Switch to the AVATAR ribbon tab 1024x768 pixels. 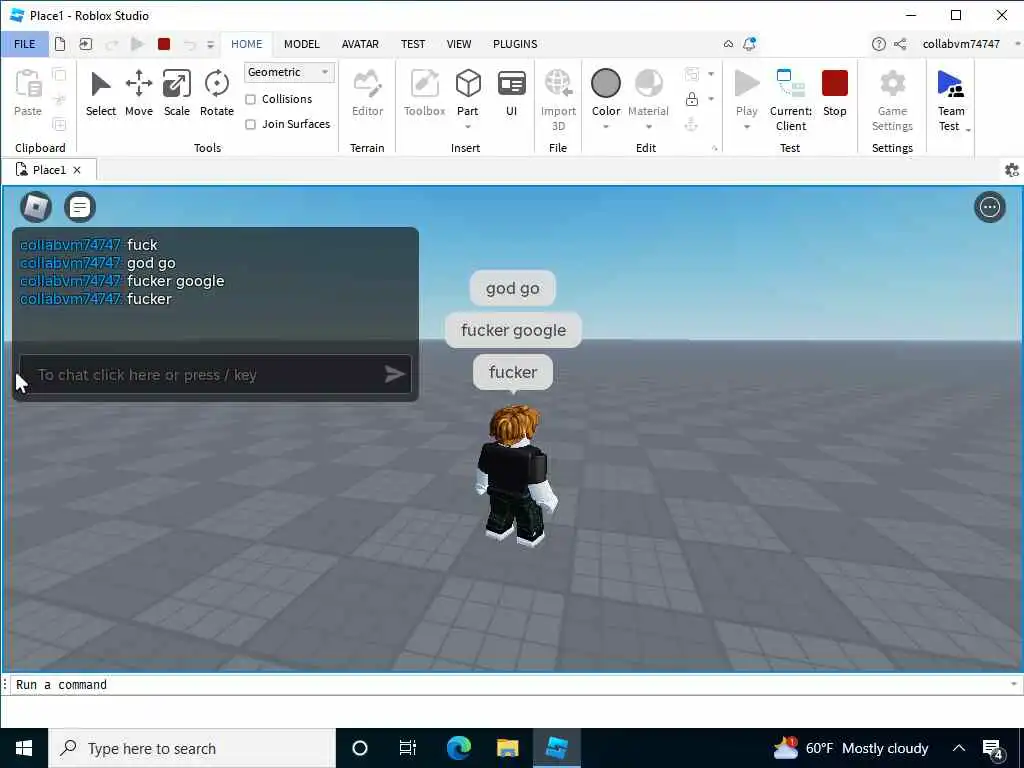tap(360, 44)
